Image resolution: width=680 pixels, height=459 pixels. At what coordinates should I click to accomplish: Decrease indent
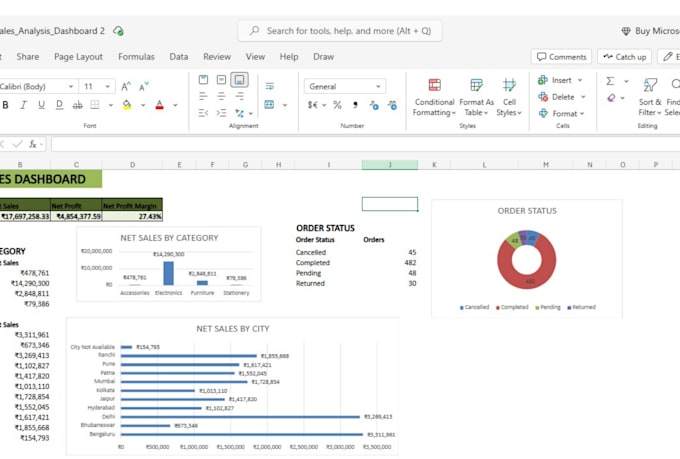point(203,113)
